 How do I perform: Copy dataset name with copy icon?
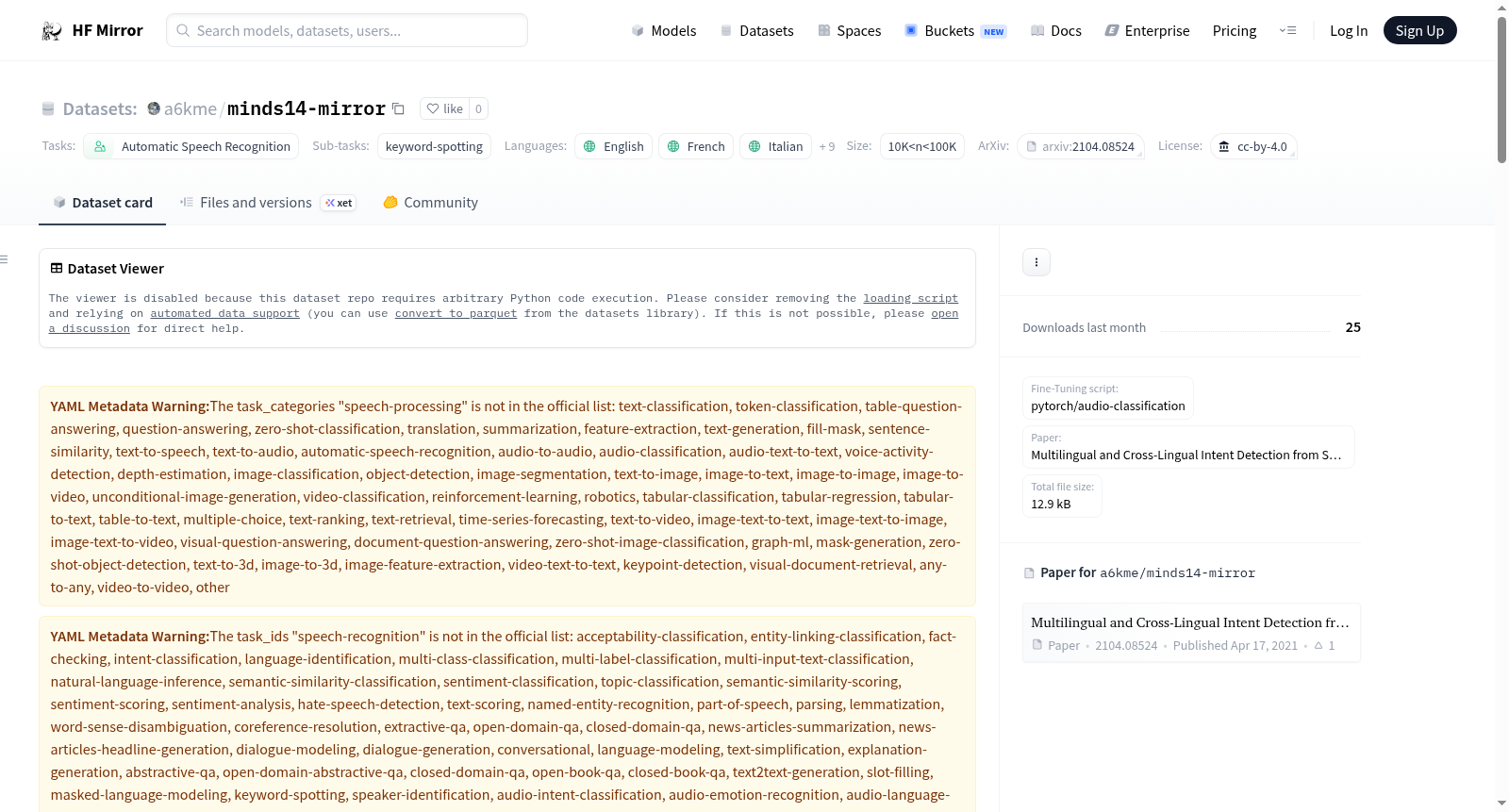pos(398,108)
